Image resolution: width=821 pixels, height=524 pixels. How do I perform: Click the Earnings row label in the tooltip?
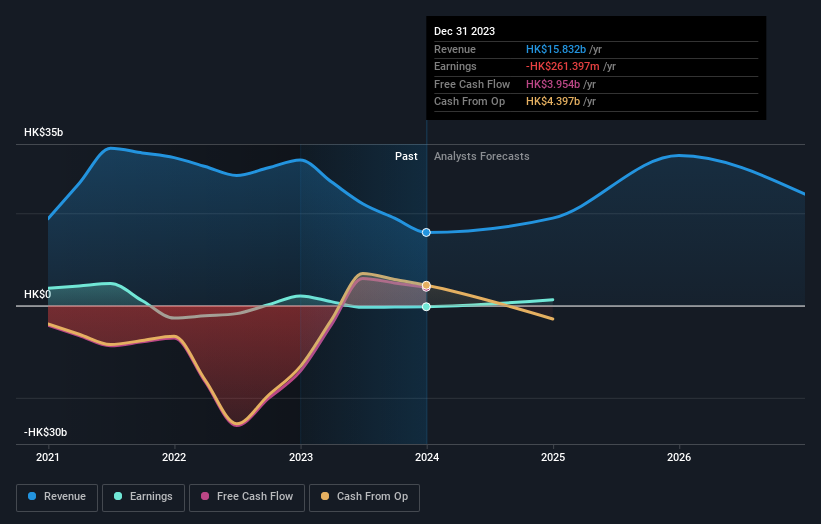455,66
